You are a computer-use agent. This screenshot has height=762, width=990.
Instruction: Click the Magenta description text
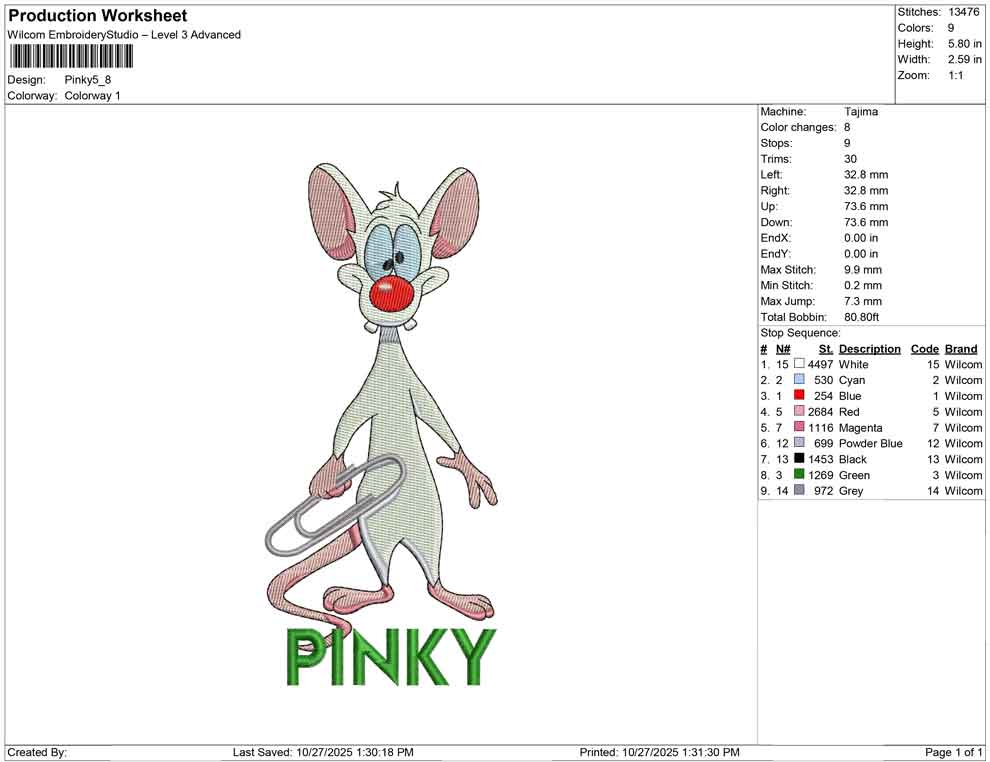pyautogui.click(x=860, y=427)
